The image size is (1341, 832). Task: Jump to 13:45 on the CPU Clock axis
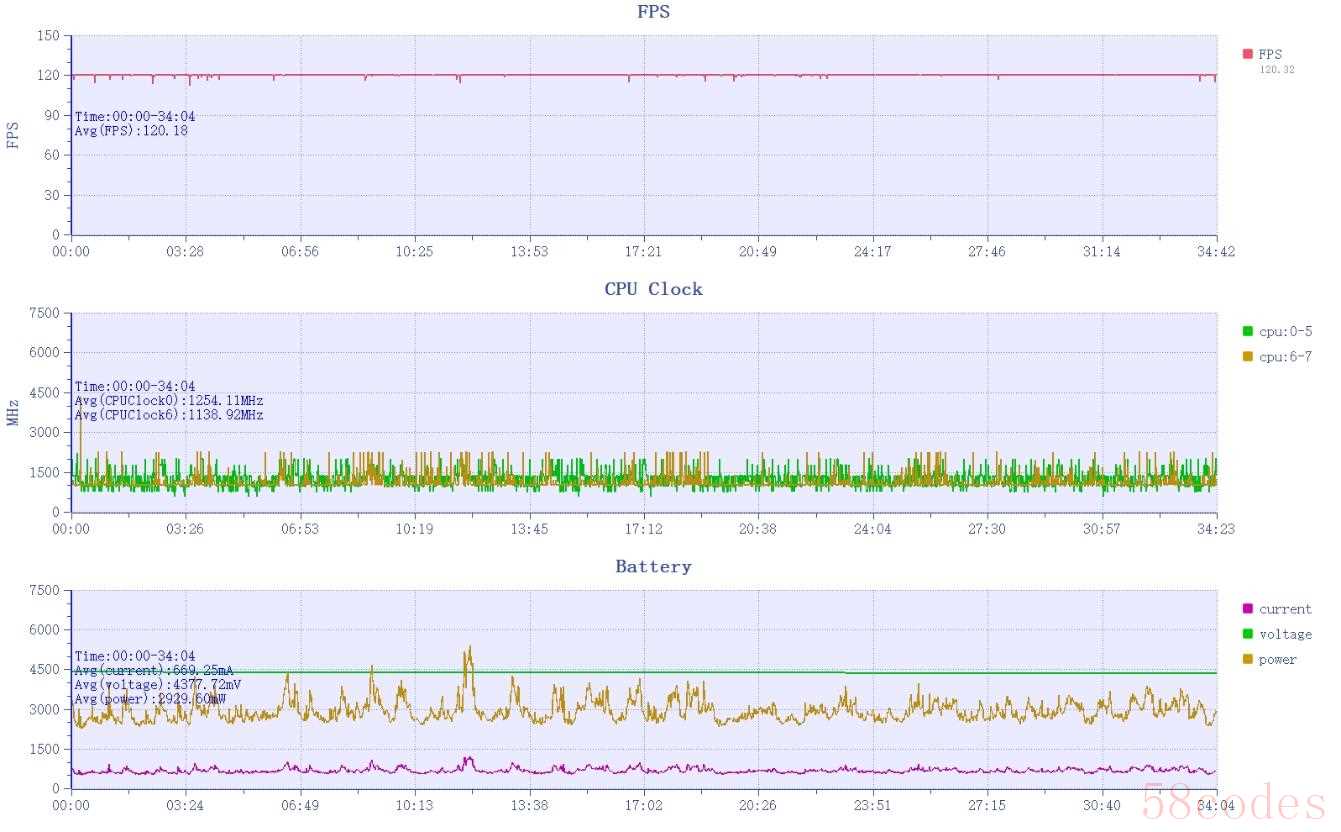(529, 529)
